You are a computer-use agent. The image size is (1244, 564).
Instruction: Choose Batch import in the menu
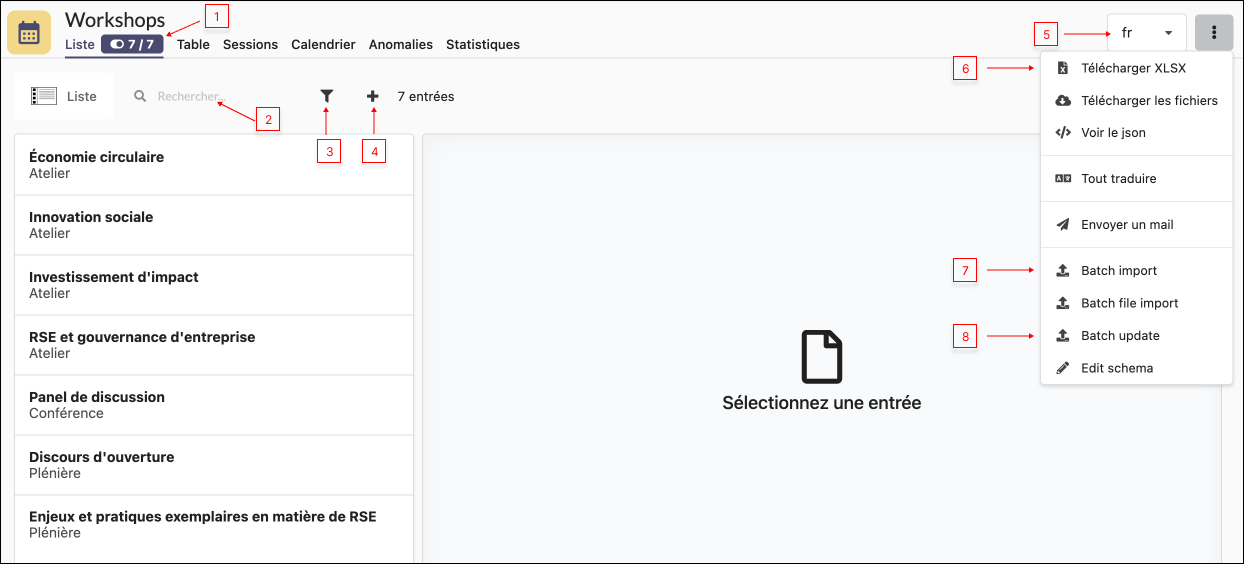(x=1118, y=271)
